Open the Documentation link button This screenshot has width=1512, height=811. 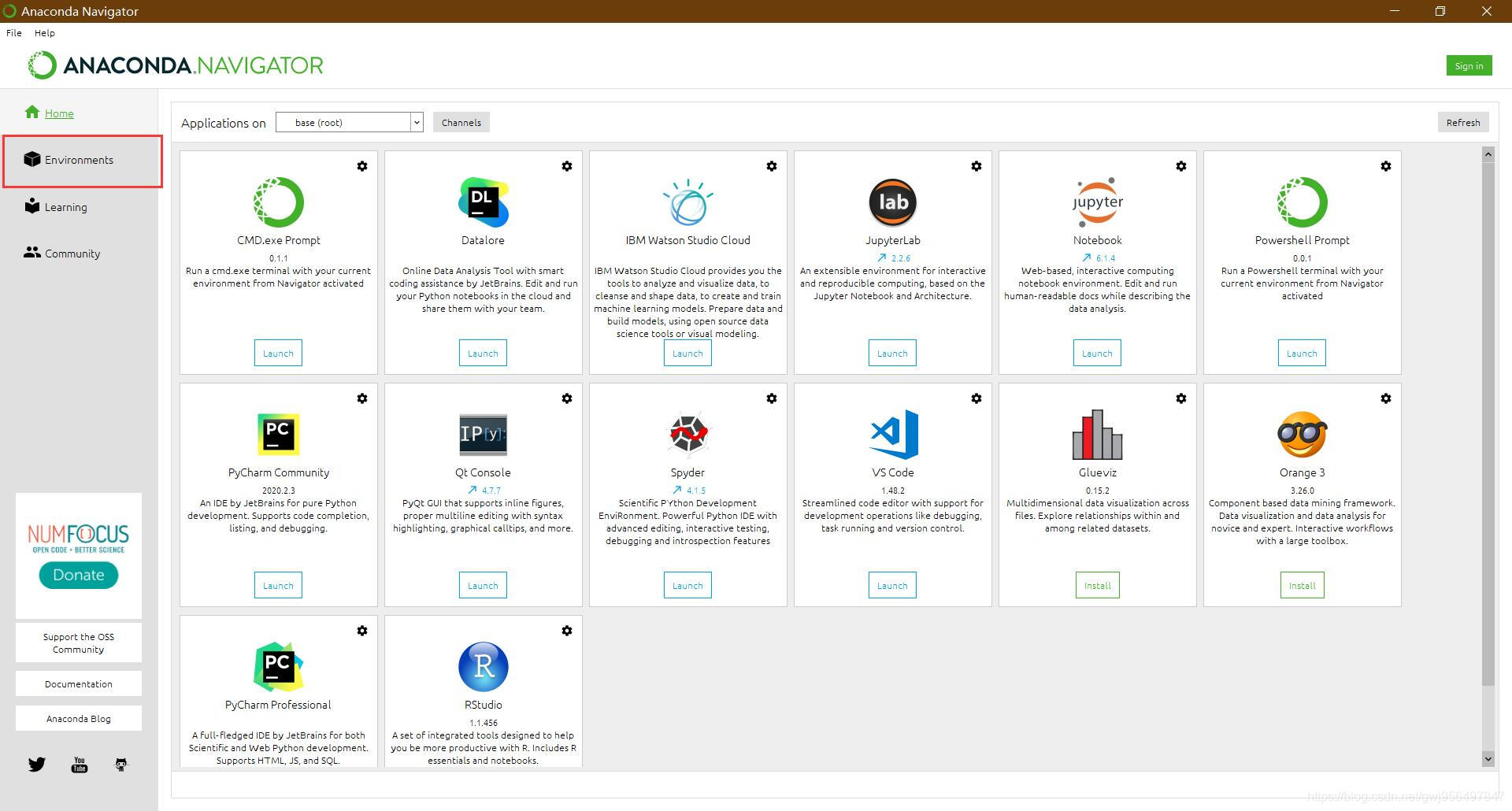79,684
